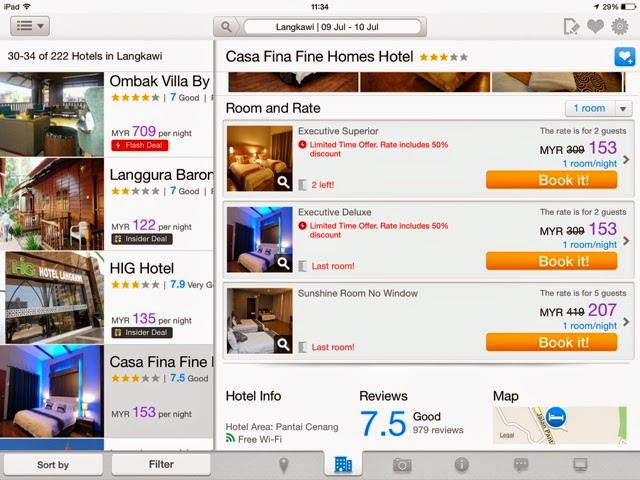Book the Sunshine Room No Window
Screen dimensions: 640x480
[x=551, y=342]
